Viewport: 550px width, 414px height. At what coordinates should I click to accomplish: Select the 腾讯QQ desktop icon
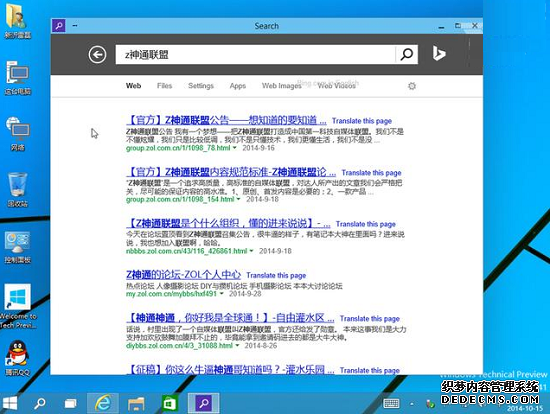17,358
